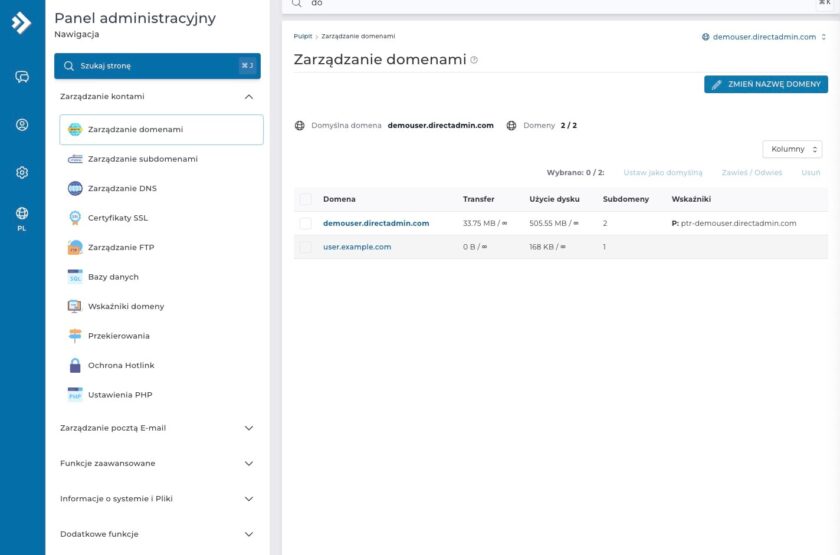
Task: Click the Przekierowania signpost icon
Action: [x=75, y=336]
